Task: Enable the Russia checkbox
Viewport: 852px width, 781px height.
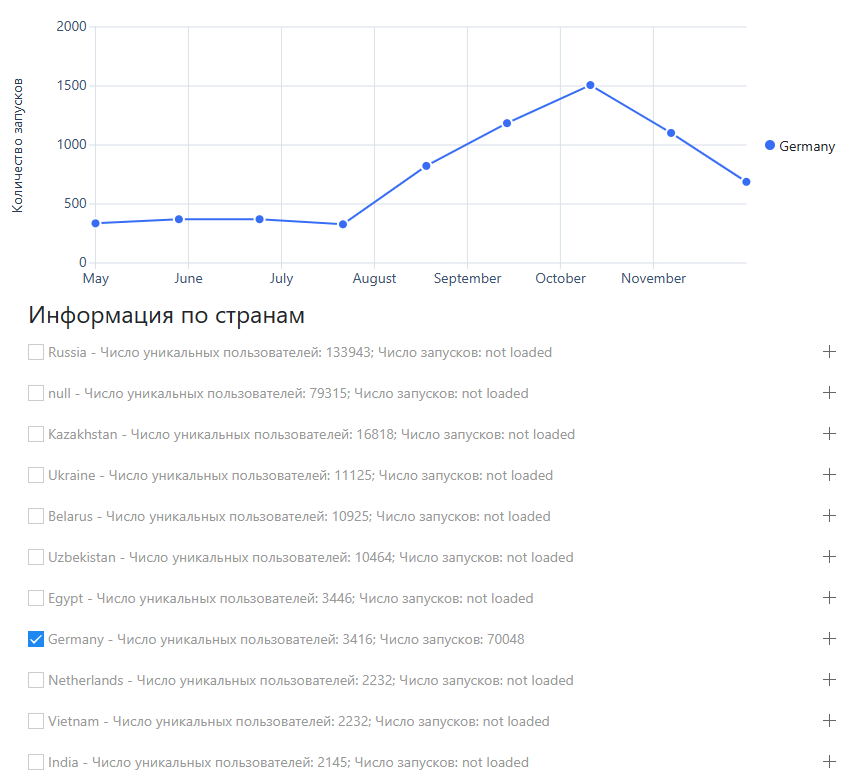Action: 36,352
